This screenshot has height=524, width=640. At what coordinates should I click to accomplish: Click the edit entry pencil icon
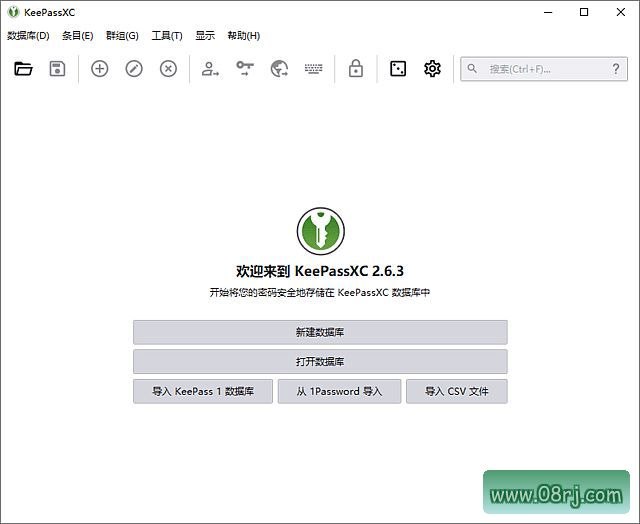[x=134, y=69]
